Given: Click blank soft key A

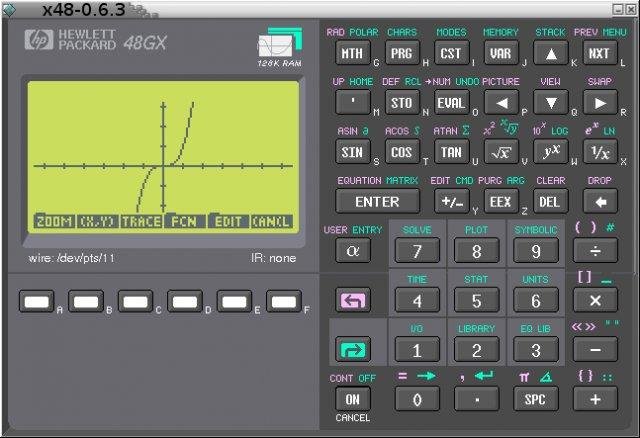Looking at the screenshot, I should pyautogui.click(x=36, y=302).
